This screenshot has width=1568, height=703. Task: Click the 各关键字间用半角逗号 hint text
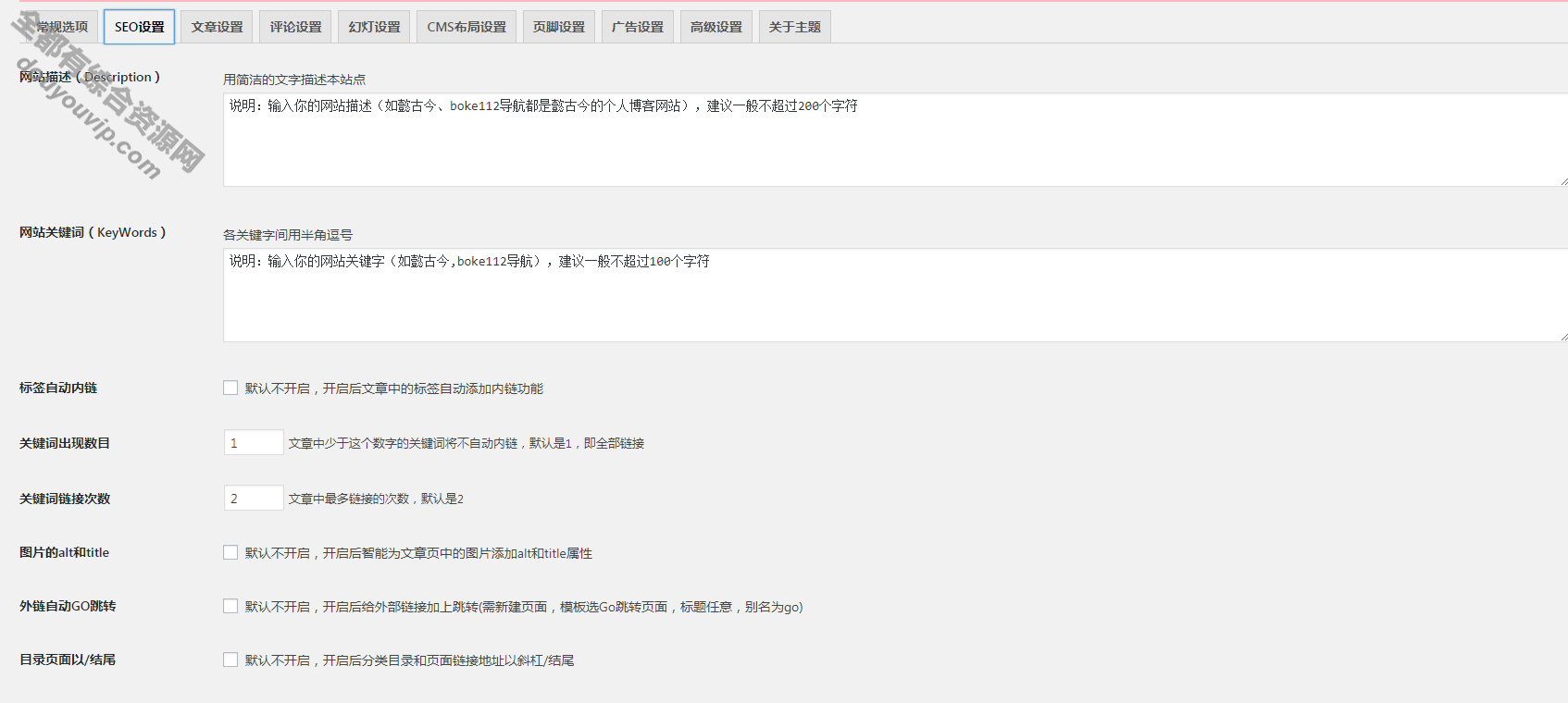coord(288,235)
